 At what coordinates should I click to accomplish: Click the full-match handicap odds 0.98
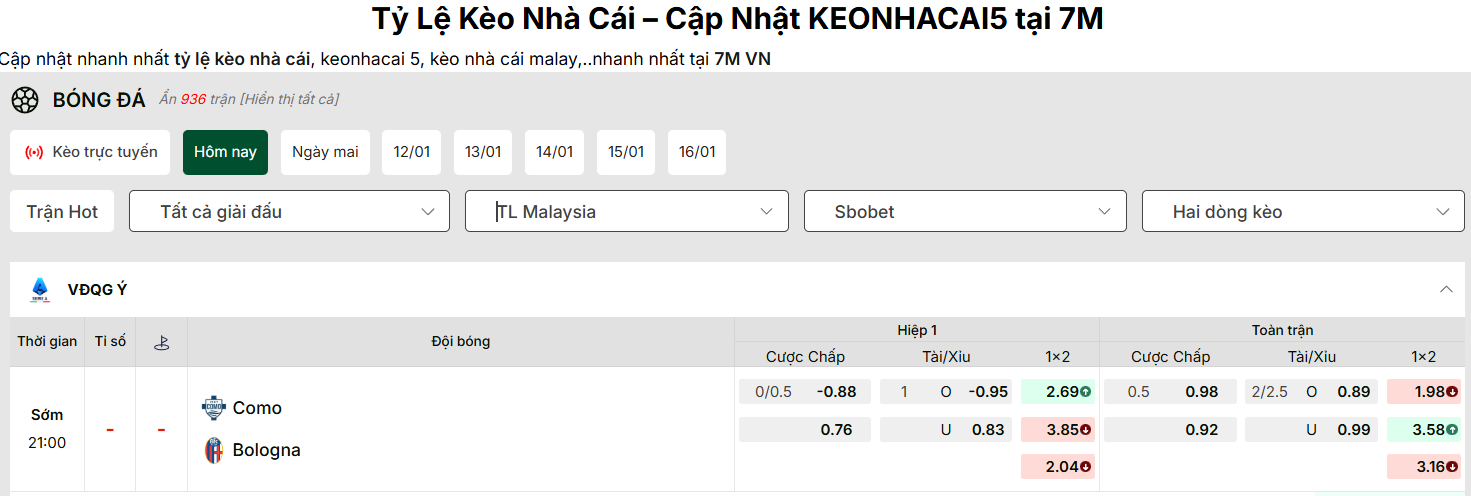click(x=1201, y=392)
